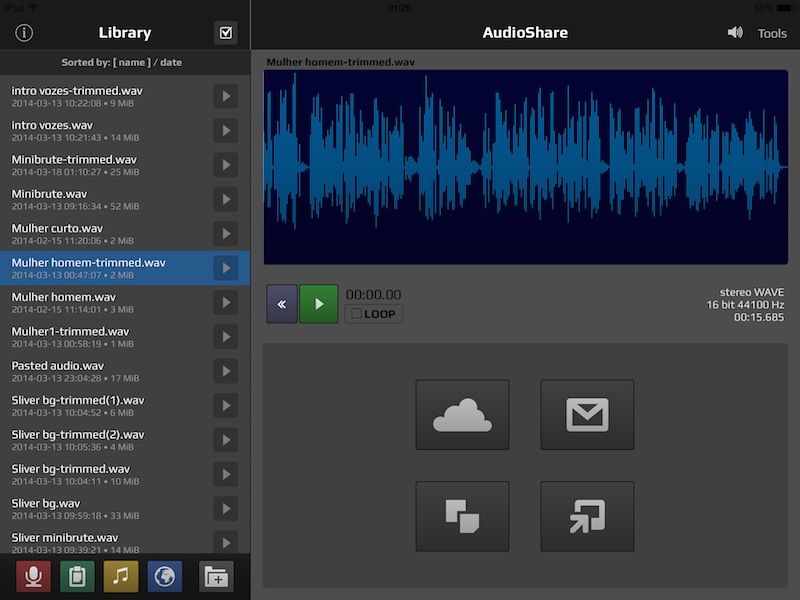Select Mulher homem.wav file row
The width and height of the screenshot is (800, 600).
click(125, 303)
